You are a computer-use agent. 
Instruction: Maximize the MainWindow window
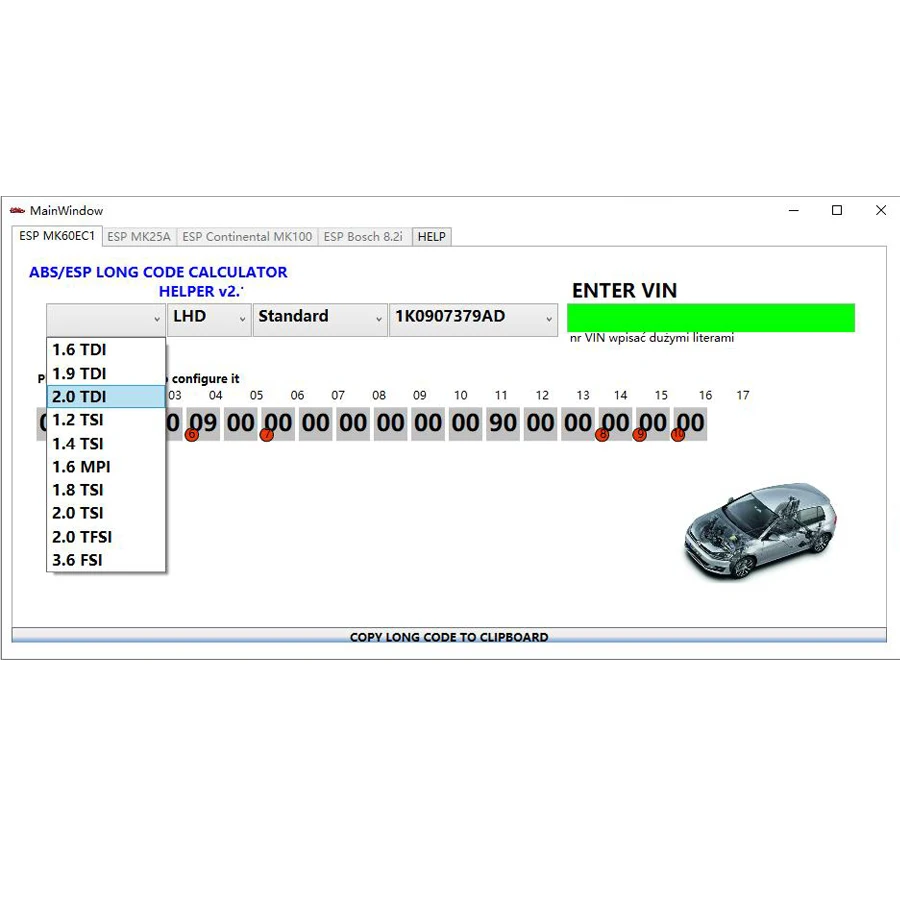coord(837,211)
